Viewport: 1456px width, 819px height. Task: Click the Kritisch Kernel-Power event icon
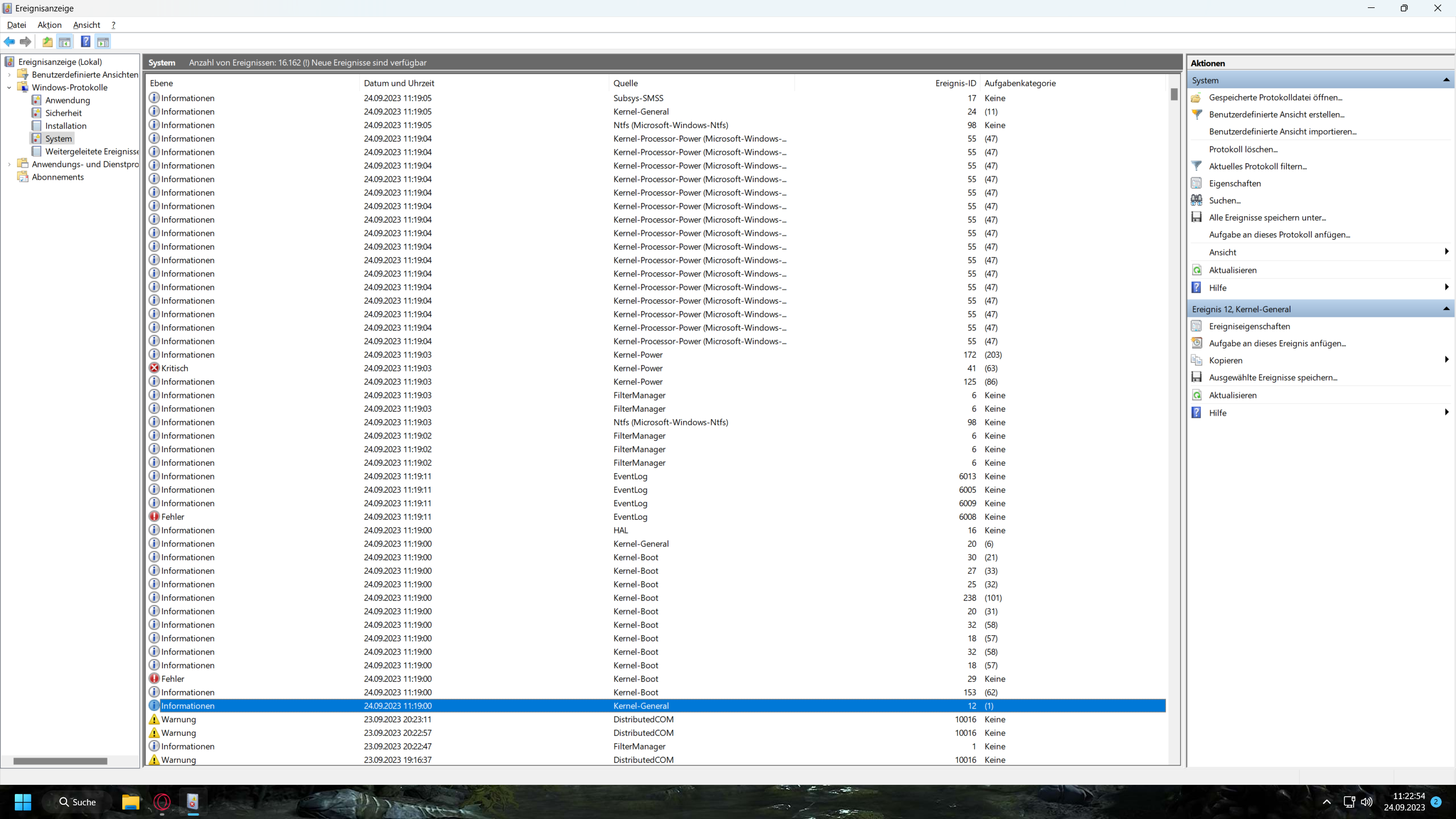[154, 368]
